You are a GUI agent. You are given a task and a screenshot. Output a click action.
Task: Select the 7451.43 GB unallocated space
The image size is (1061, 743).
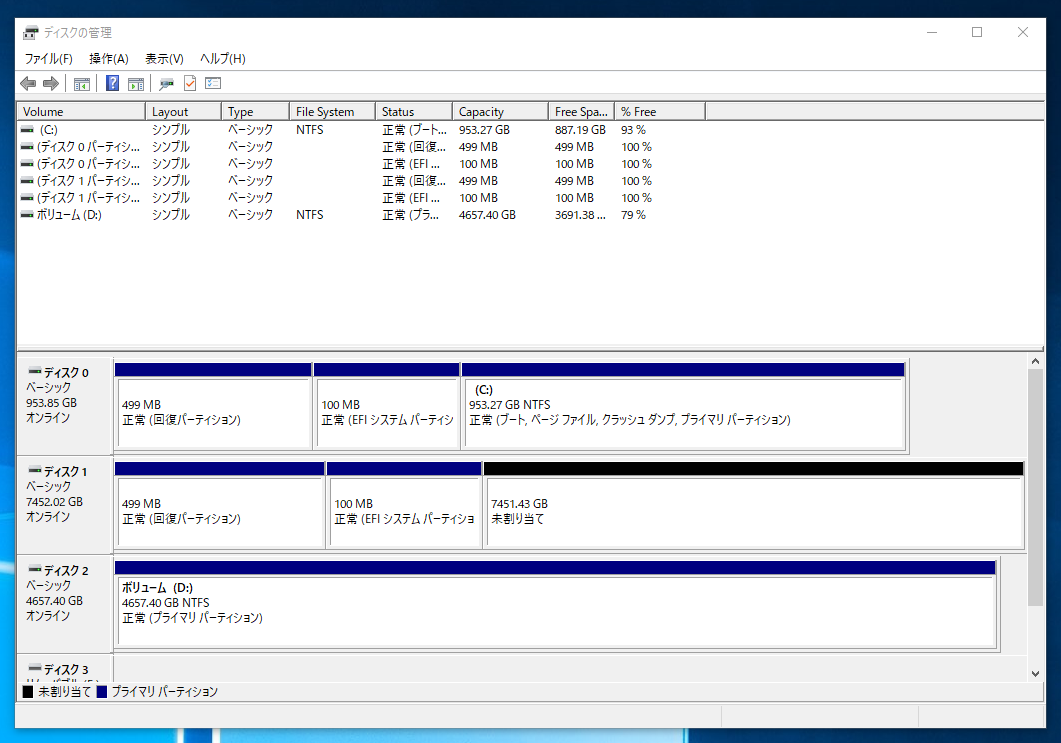pyautogui.click(x=750, y=510)
